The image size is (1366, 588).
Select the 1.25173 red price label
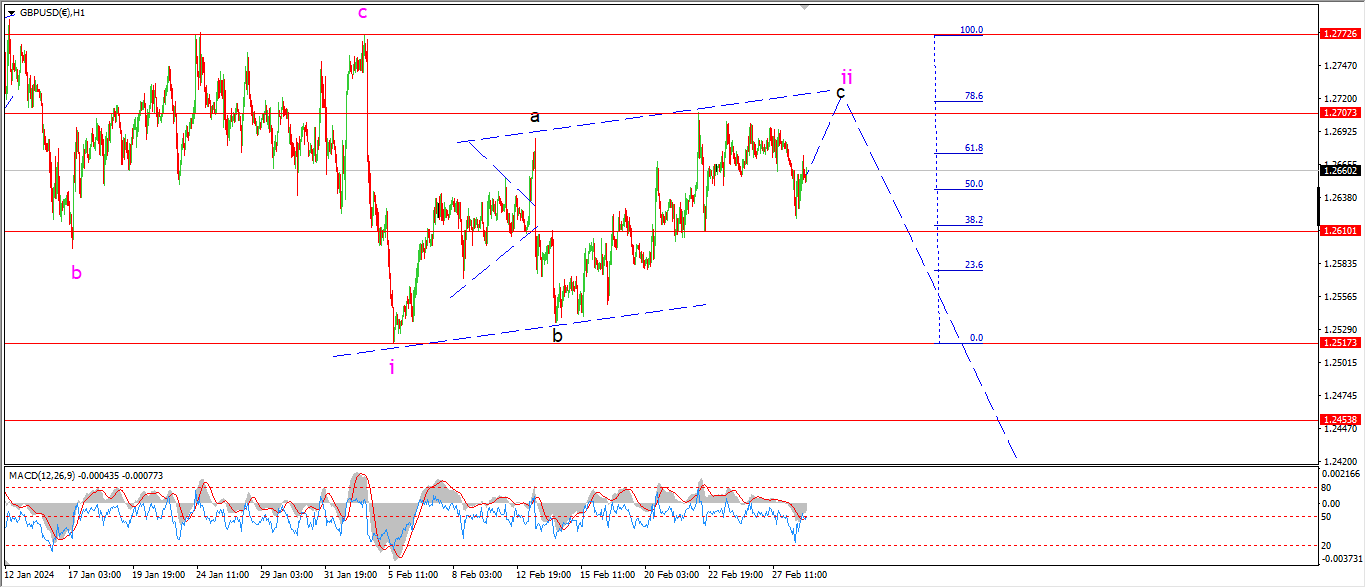tap(1340, 343)
